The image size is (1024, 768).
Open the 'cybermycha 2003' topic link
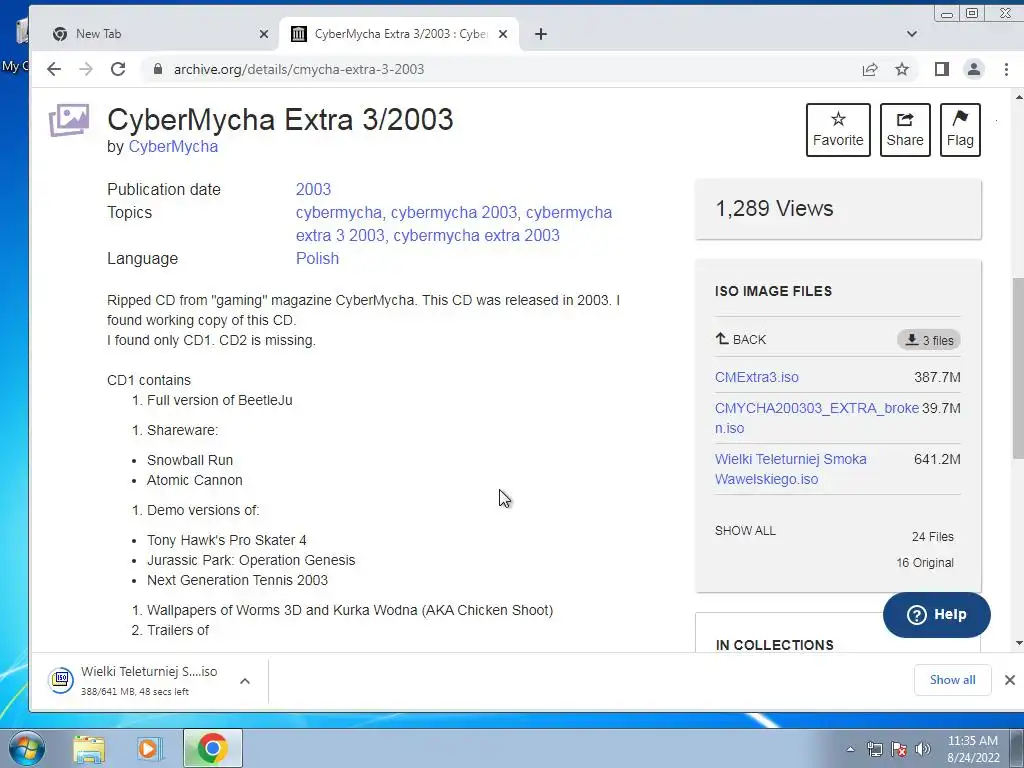coord(454,212)
